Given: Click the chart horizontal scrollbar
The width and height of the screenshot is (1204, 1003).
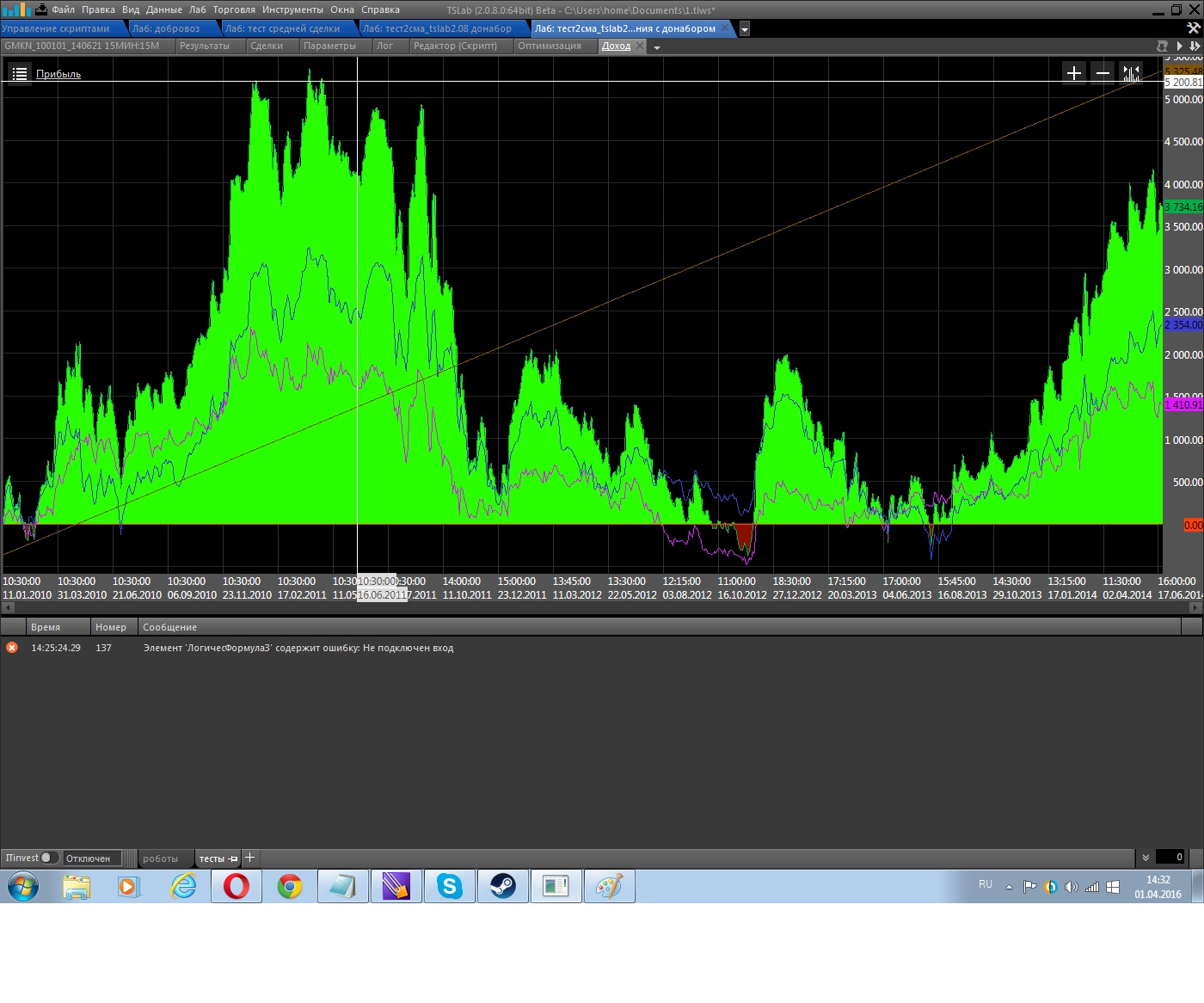Looking at the screenshot, I should pos(602,607).
